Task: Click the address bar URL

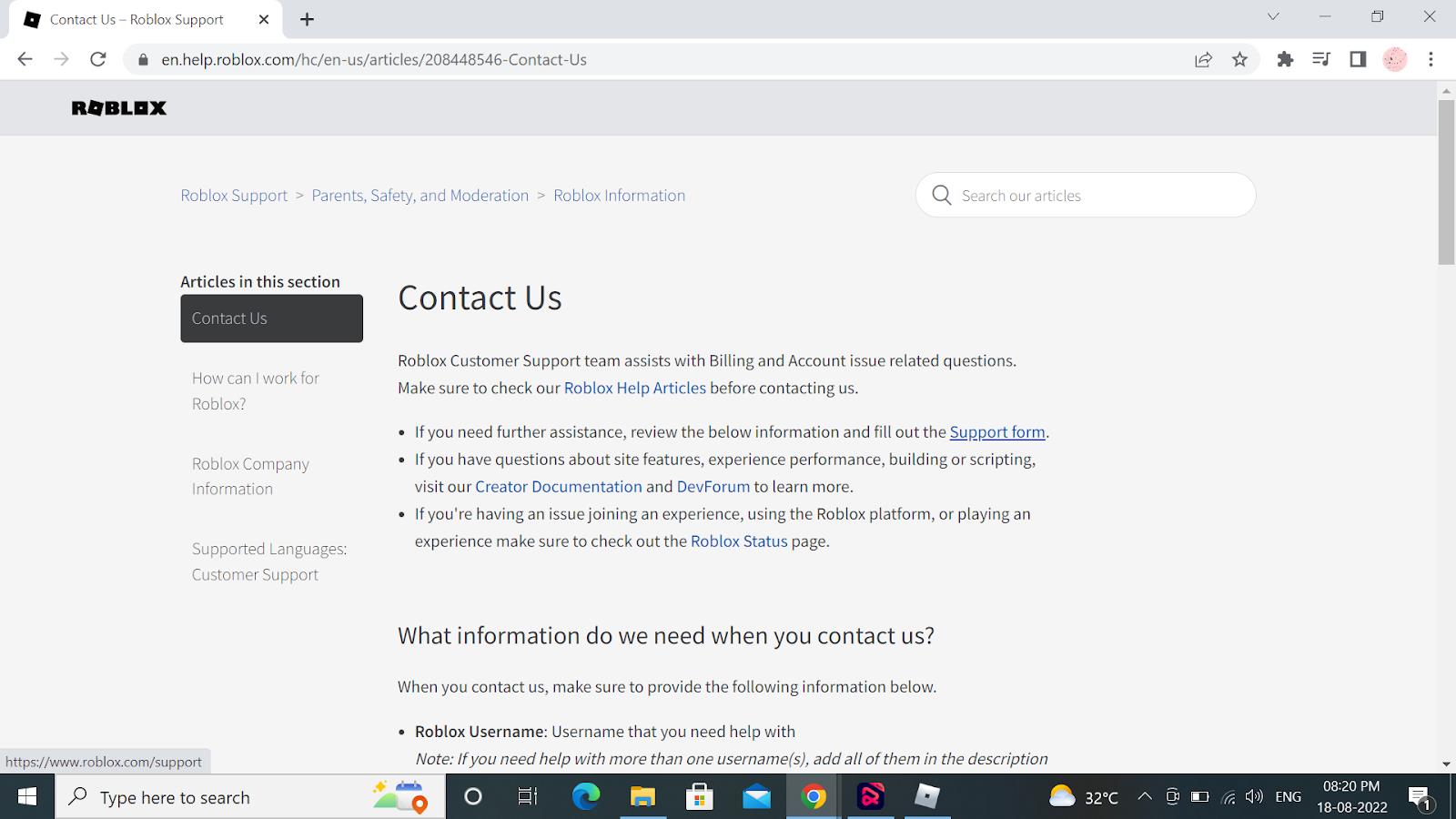Action: (x=374, y=59)
